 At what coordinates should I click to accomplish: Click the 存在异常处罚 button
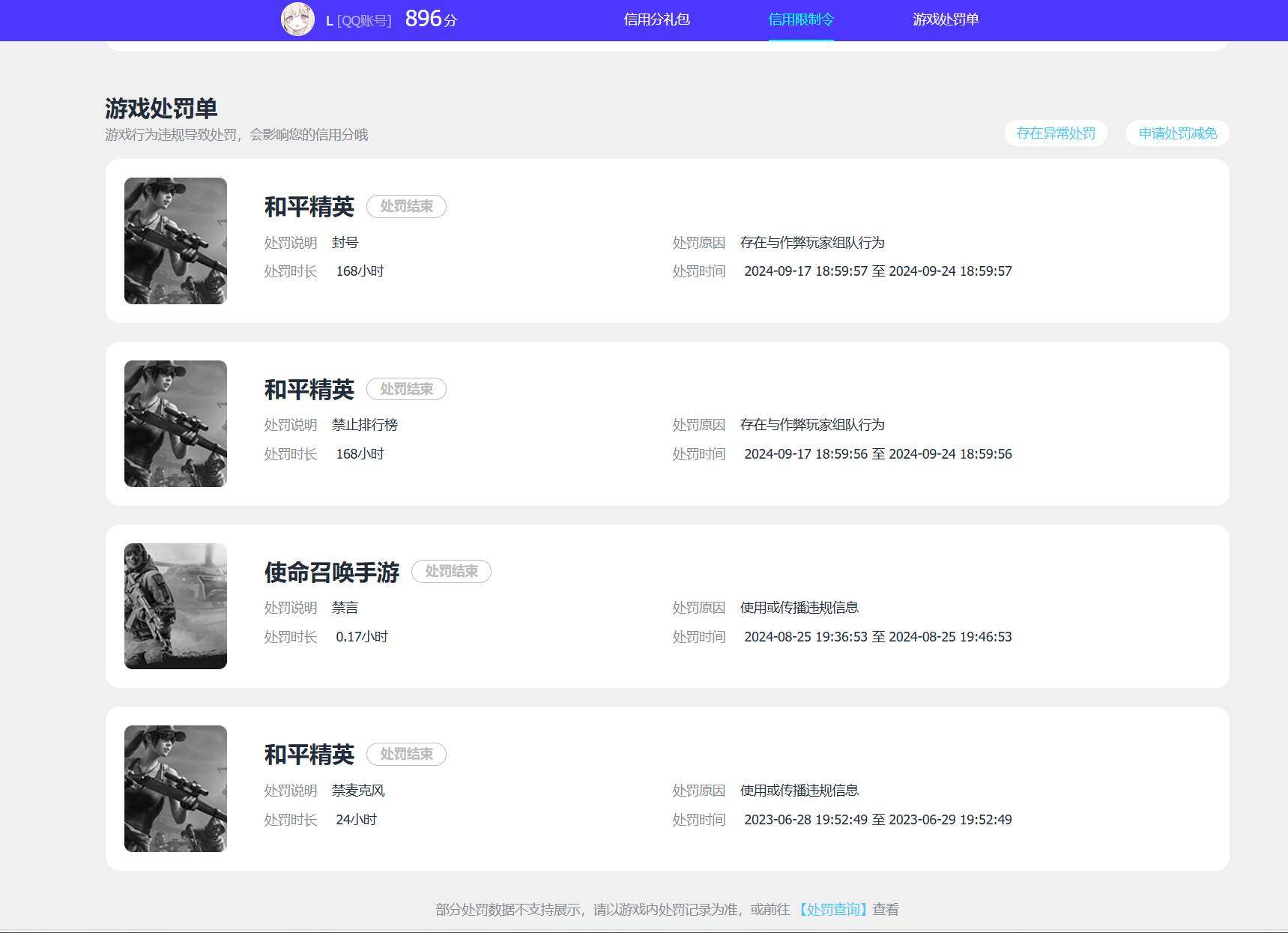(1055, 133)
